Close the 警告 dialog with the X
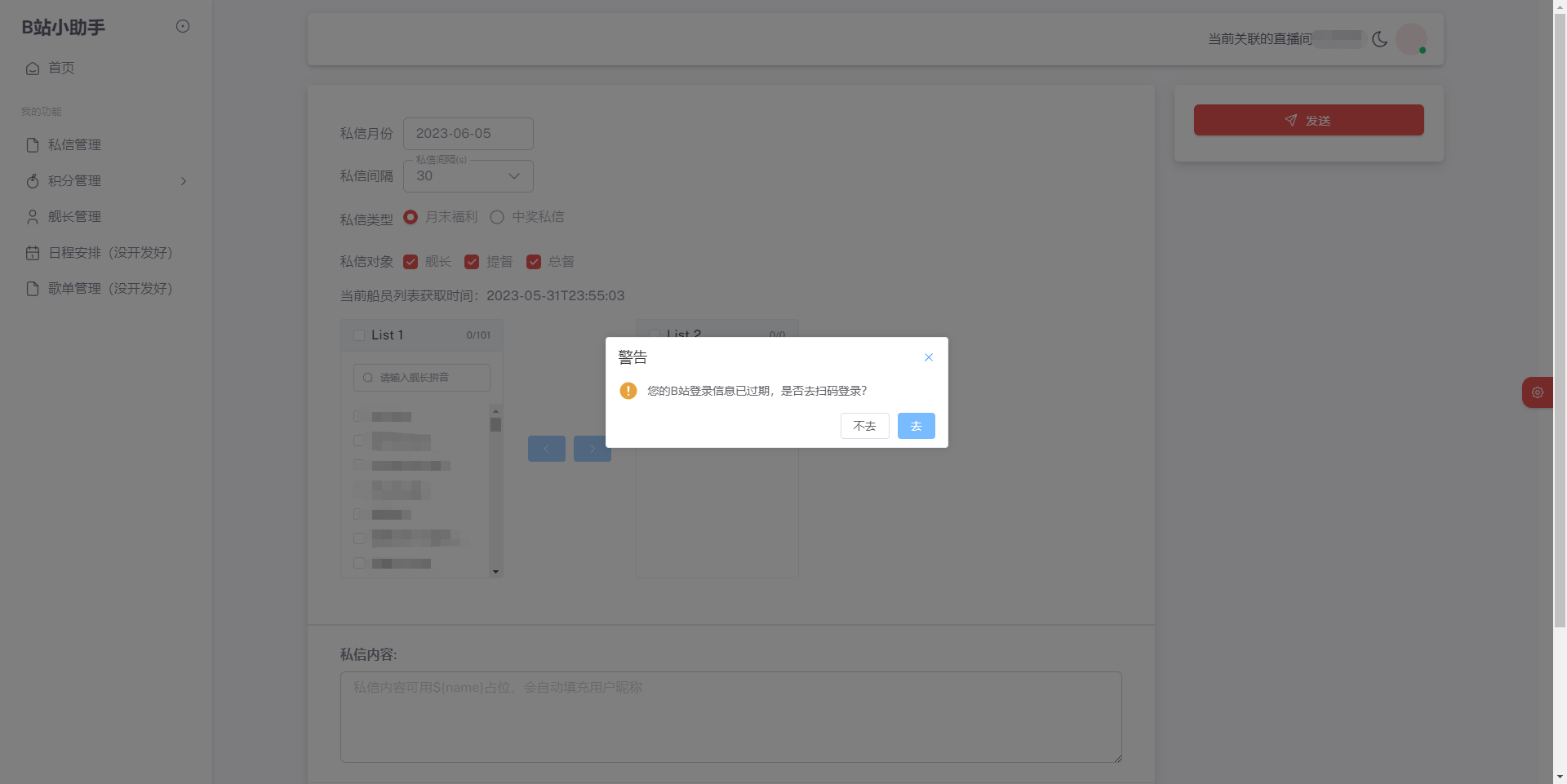The width and height of the screenshot is (1567, 784). tap(929, 357)
